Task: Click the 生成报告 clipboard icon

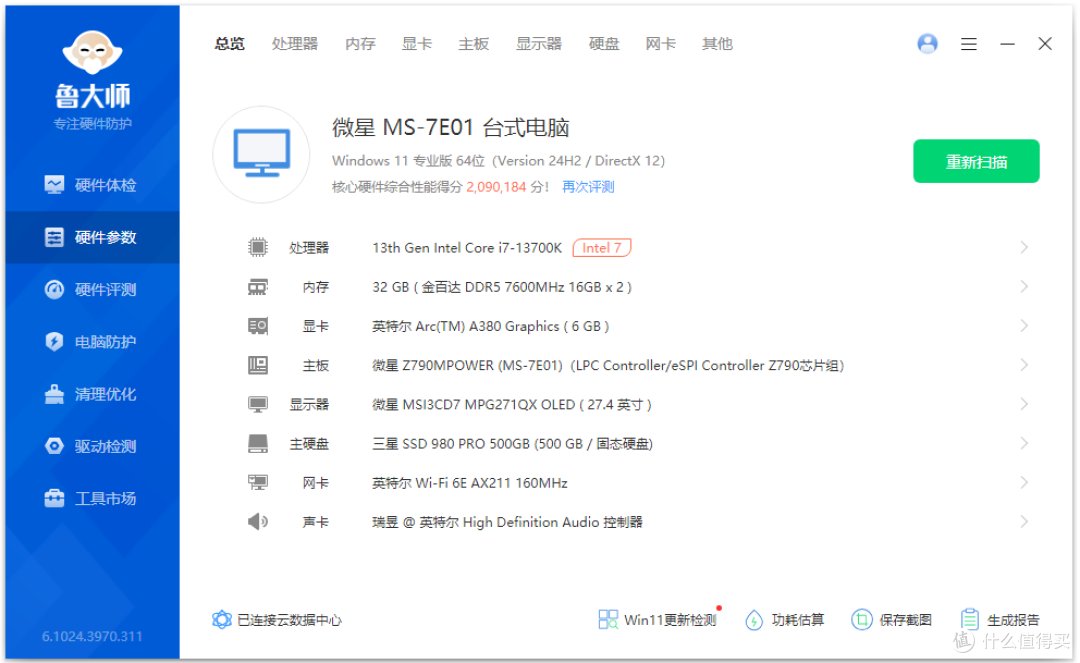Action: (970, 620)
